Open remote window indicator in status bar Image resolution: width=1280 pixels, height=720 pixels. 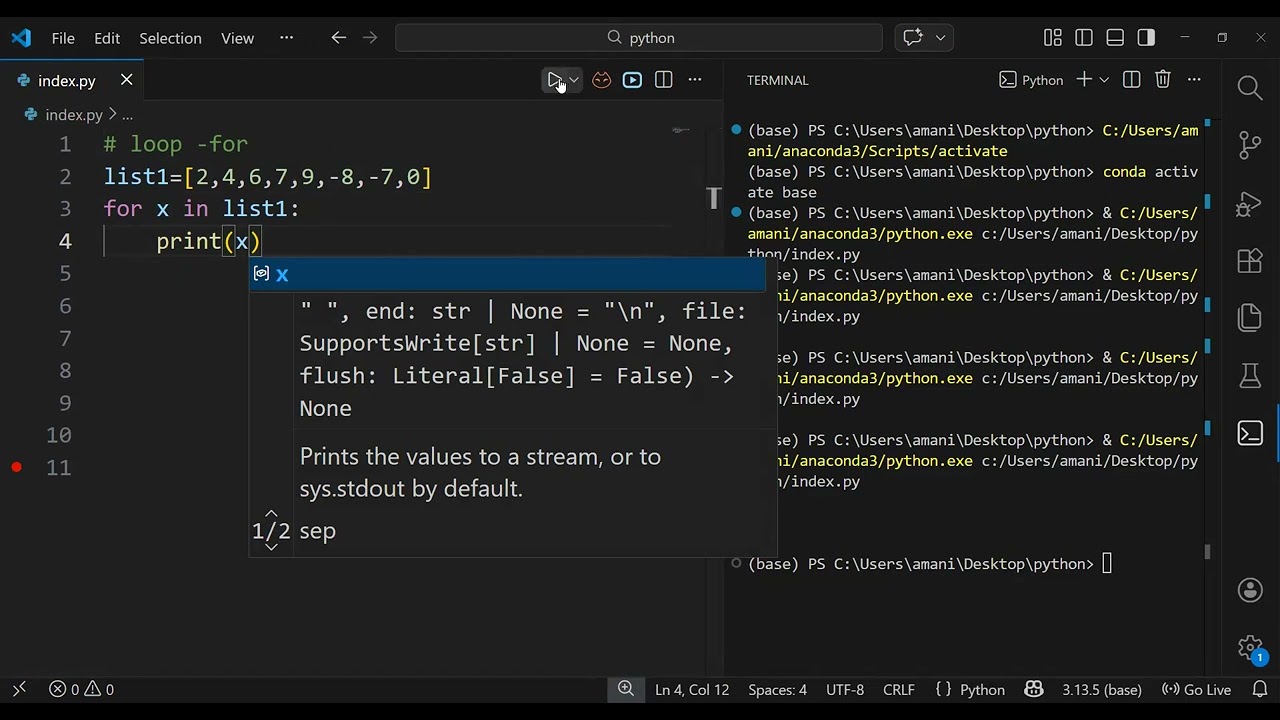19,689
